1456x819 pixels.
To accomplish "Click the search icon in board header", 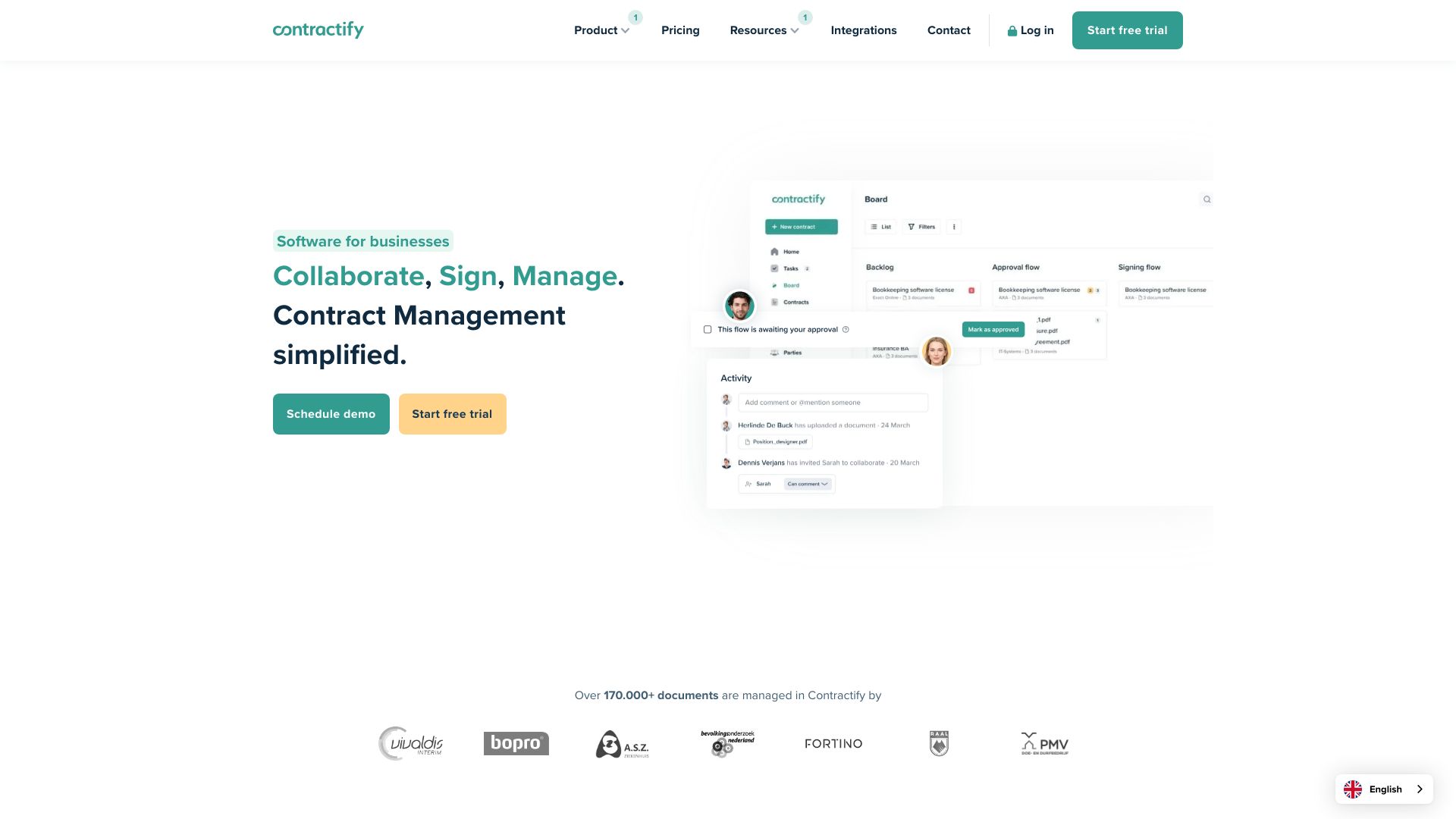I will 1206,199.
